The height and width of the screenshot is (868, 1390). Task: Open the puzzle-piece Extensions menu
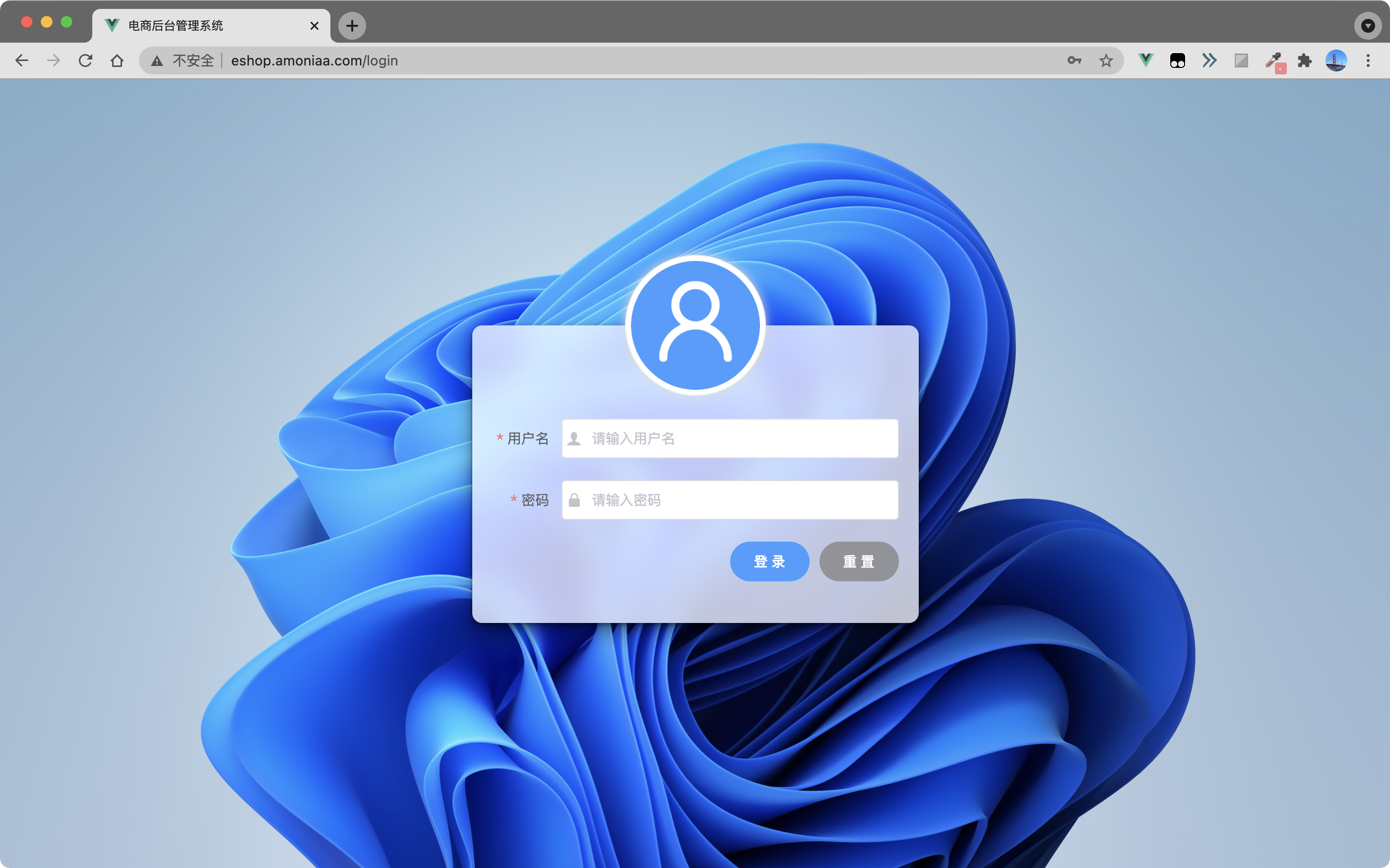(1305, 61)
